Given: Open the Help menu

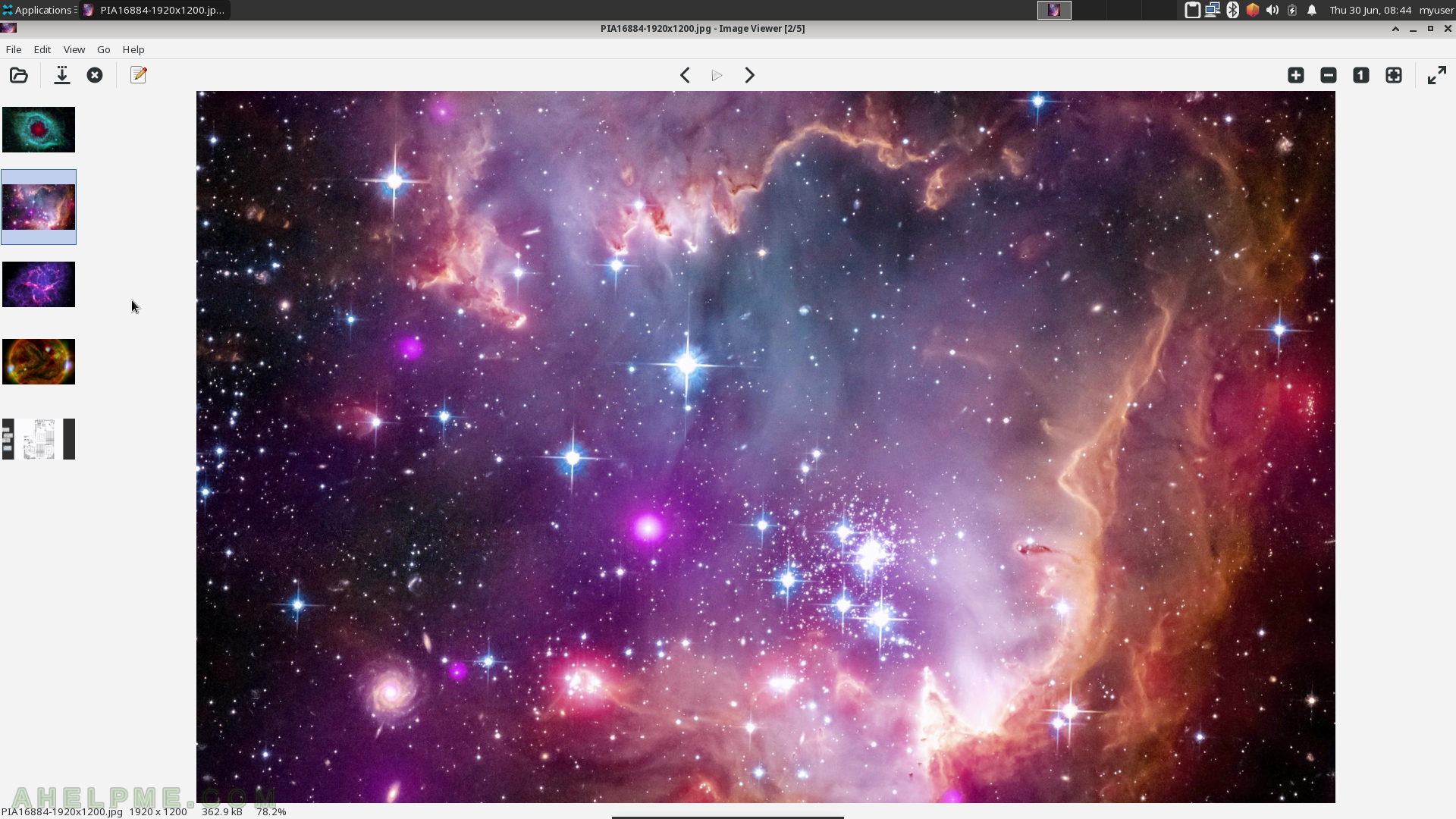Looking at the screenshot, I should 133,49.
